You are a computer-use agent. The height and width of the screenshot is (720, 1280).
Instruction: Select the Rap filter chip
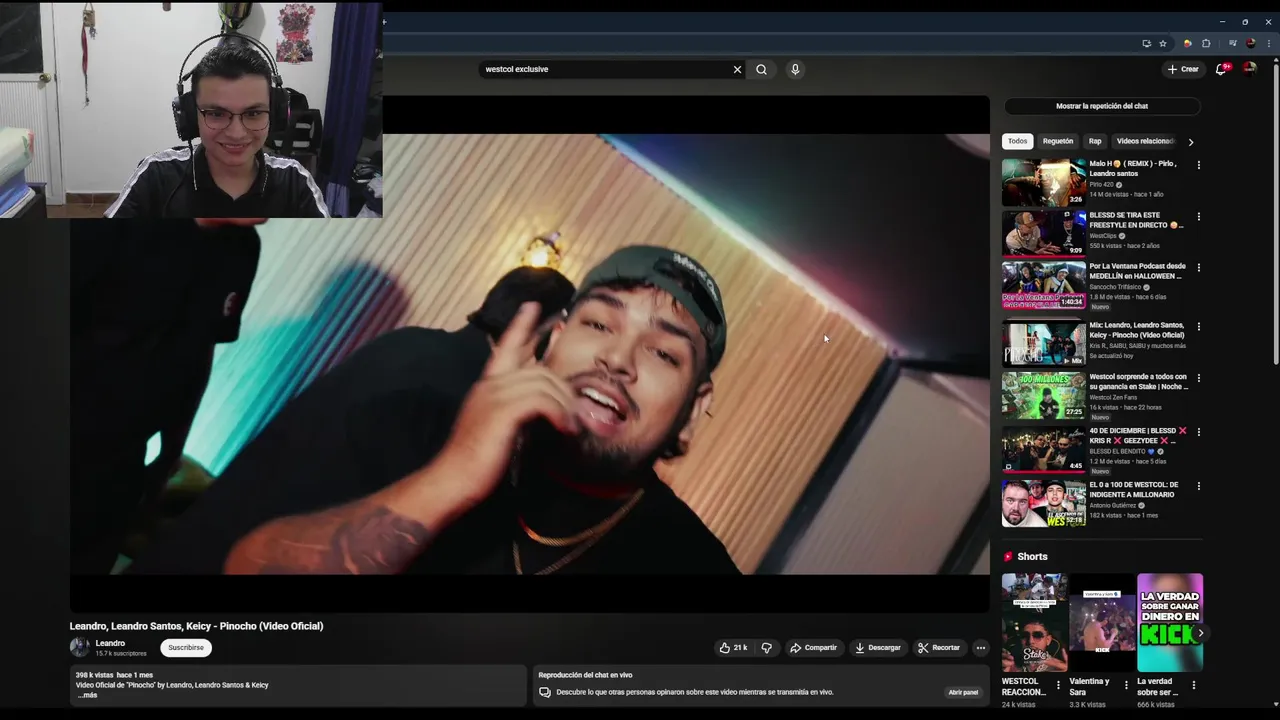(x=1095, y=141)
